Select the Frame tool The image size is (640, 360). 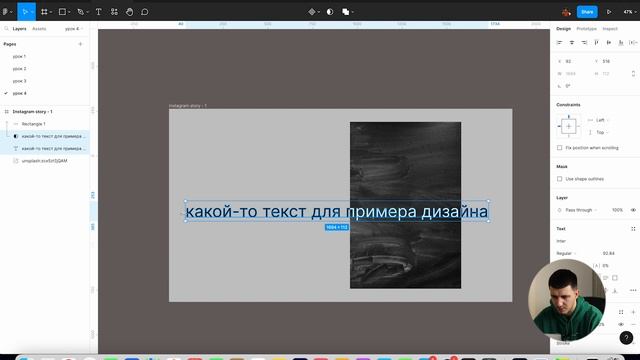(x=44, y=12)
